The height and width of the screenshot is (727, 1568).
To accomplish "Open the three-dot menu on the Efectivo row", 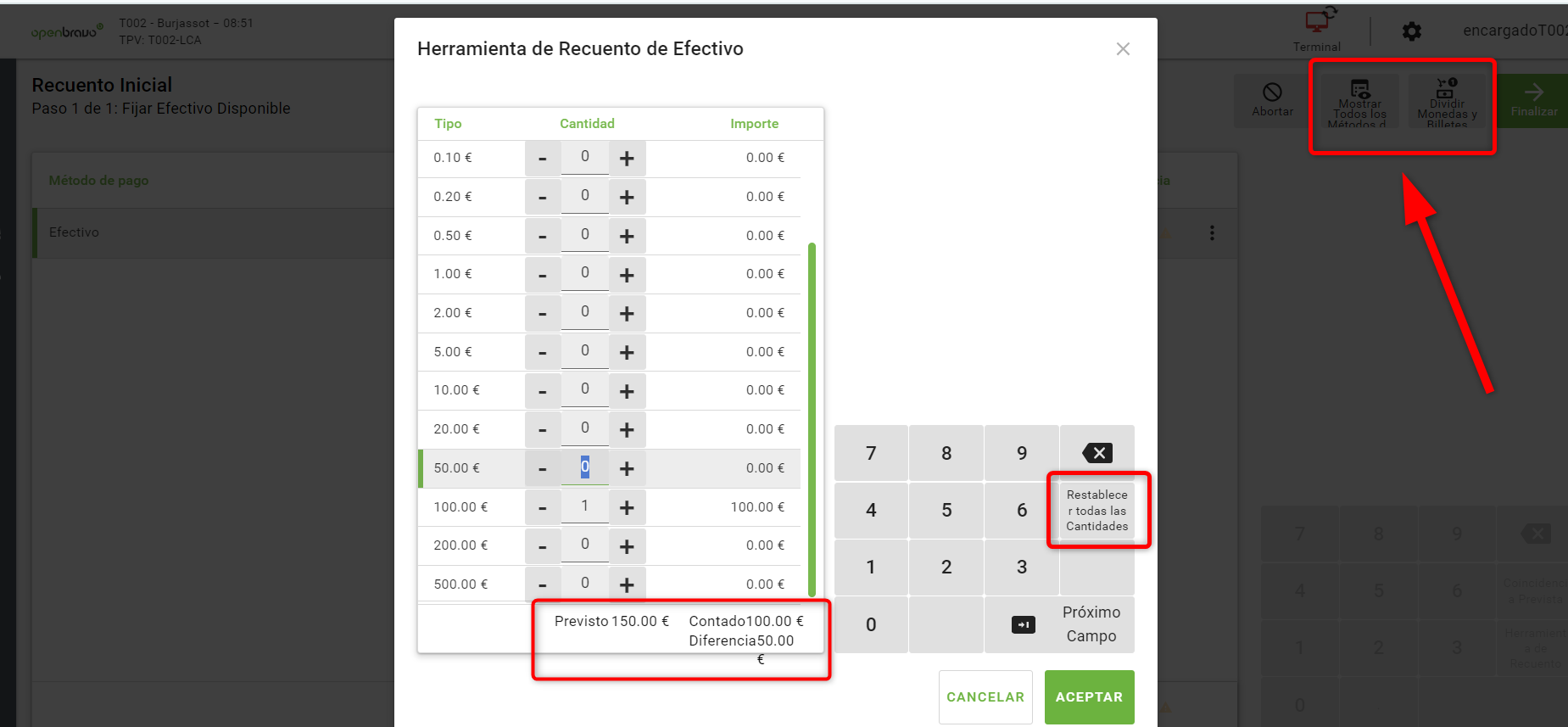I will click(1212, 232).
